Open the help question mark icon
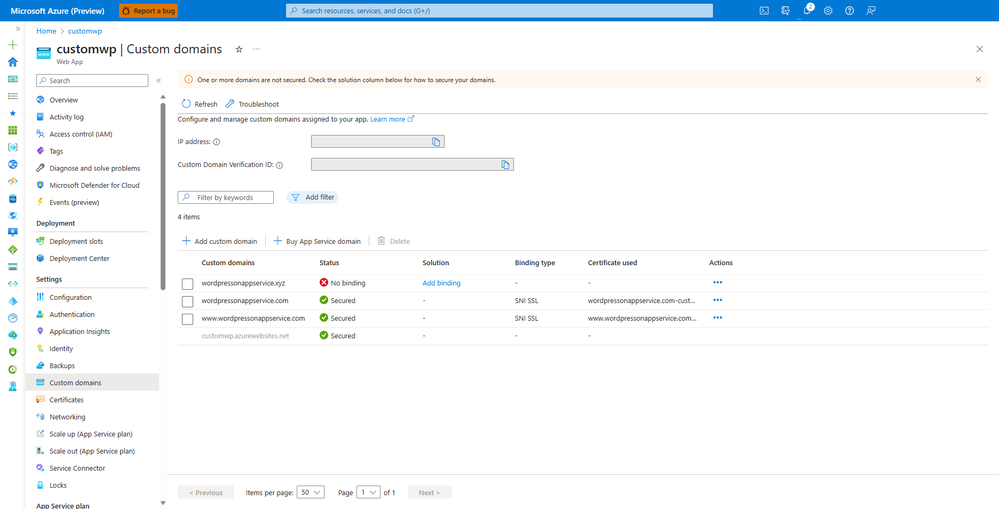 coord(849,11)
